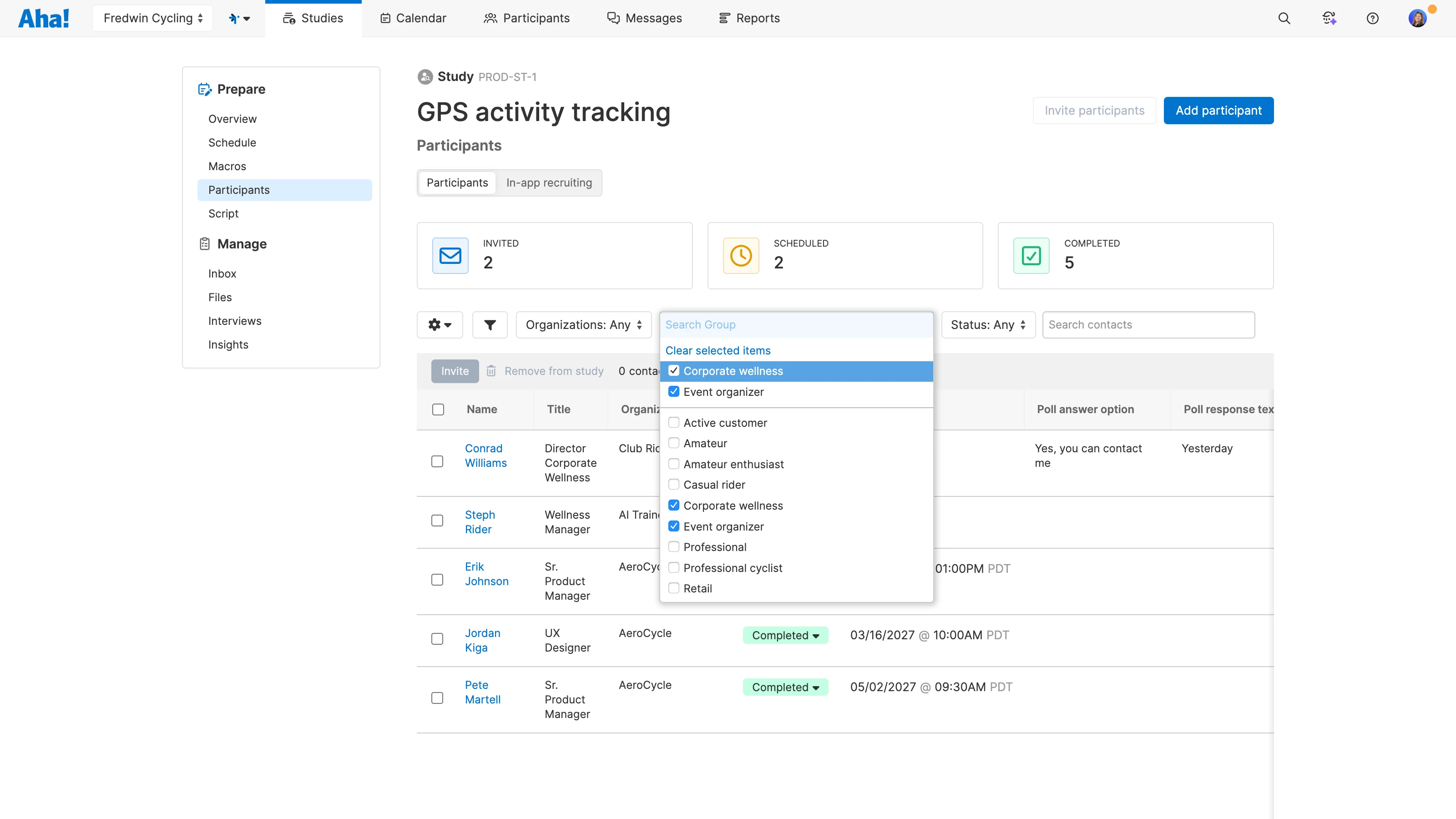Image resolution: width=1456 pixels, height=819 pixels.
Task: Open the gear settings dropdown
Action: coord(440,324)
